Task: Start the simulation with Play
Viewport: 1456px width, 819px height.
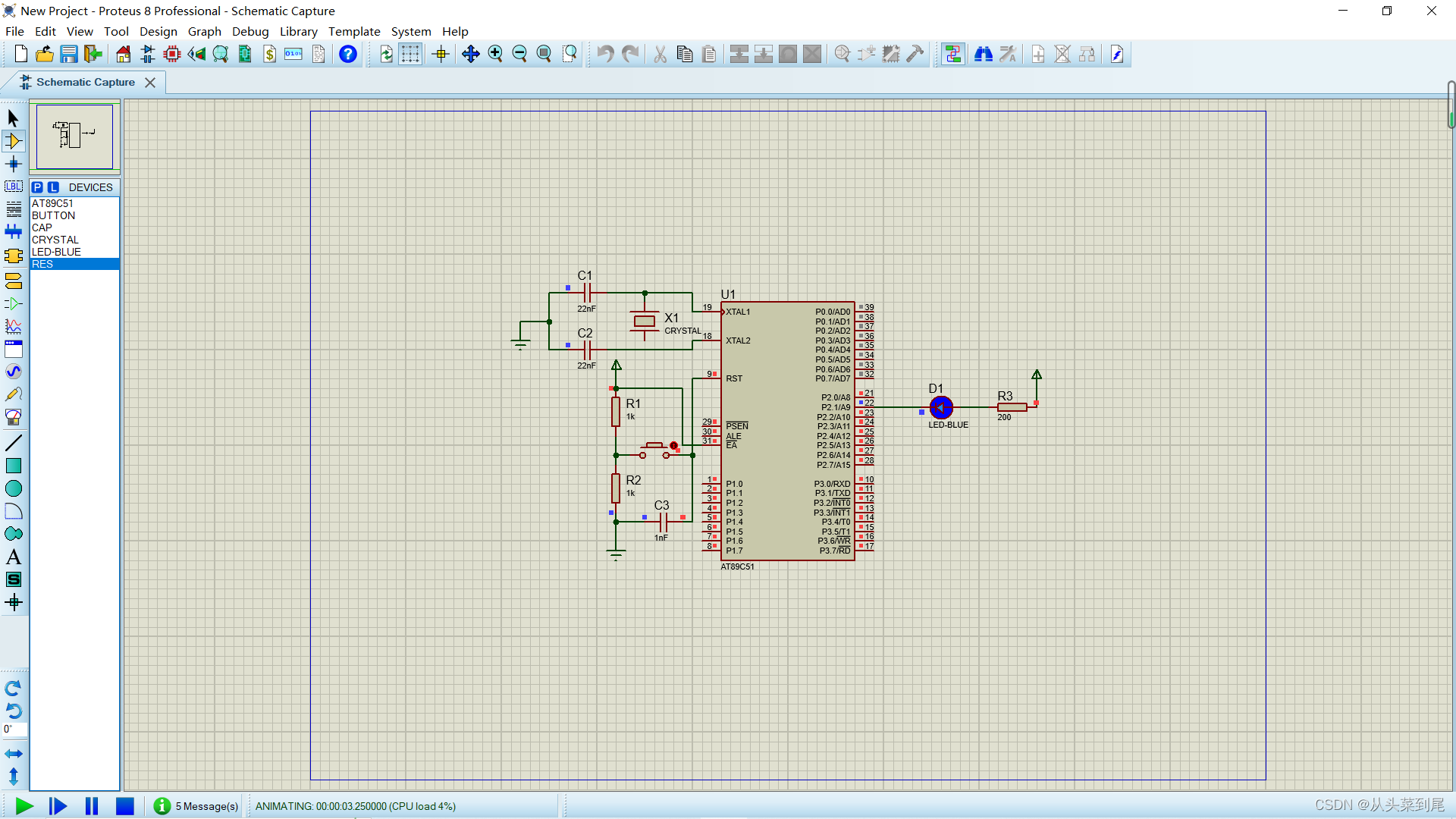Action: click(x=24, y=806)
